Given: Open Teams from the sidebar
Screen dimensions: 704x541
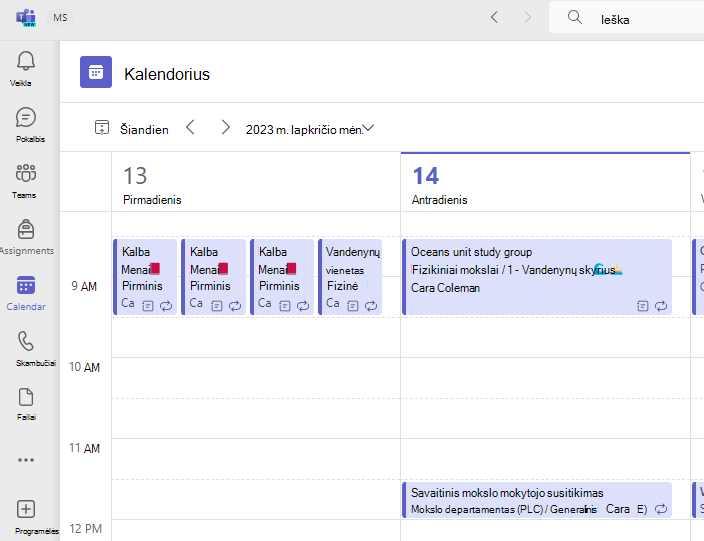Looking at the screenshot, I should click(26, 173).
